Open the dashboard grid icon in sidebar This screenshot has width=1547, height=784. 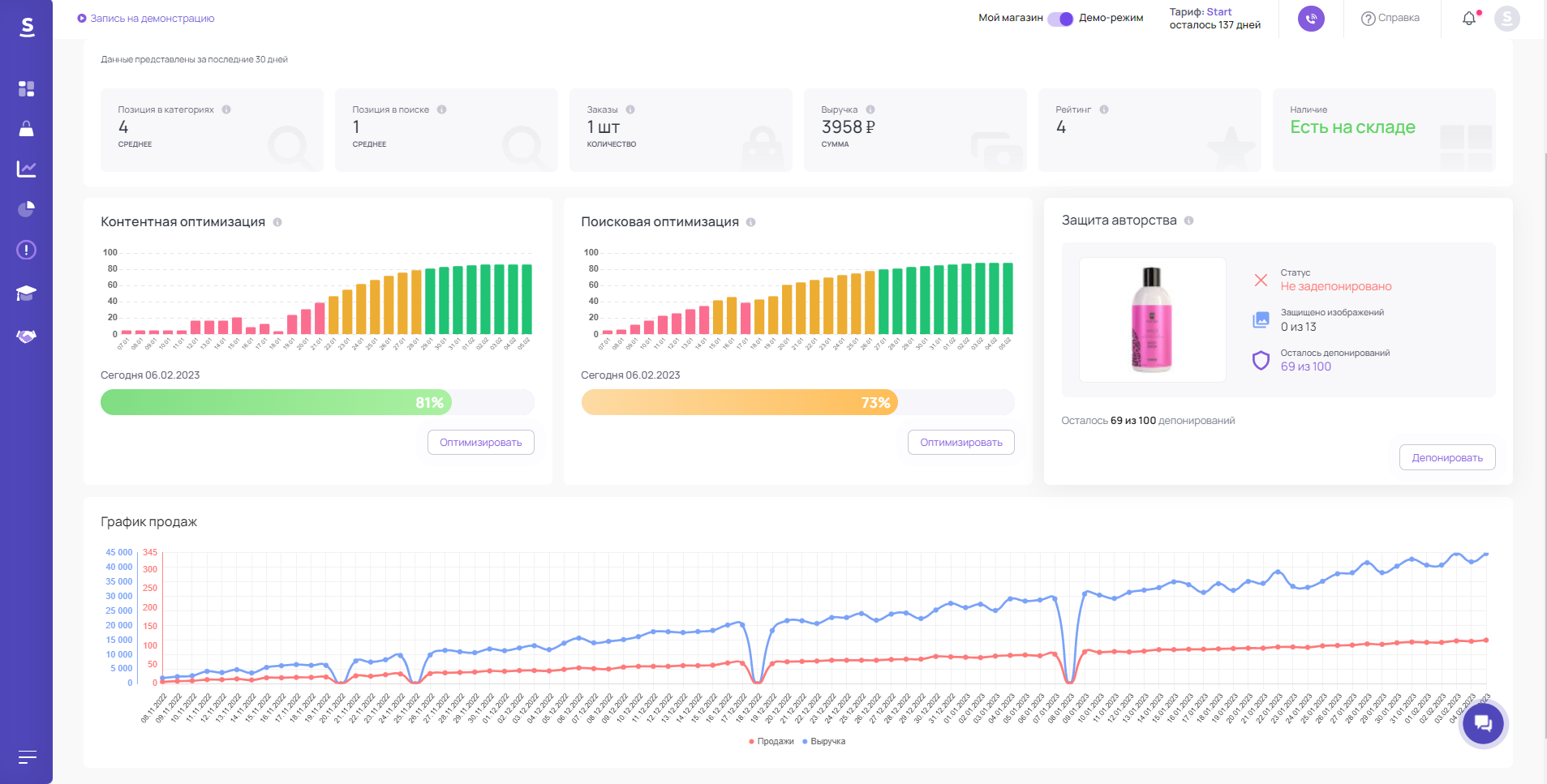[x=26, y=88]
